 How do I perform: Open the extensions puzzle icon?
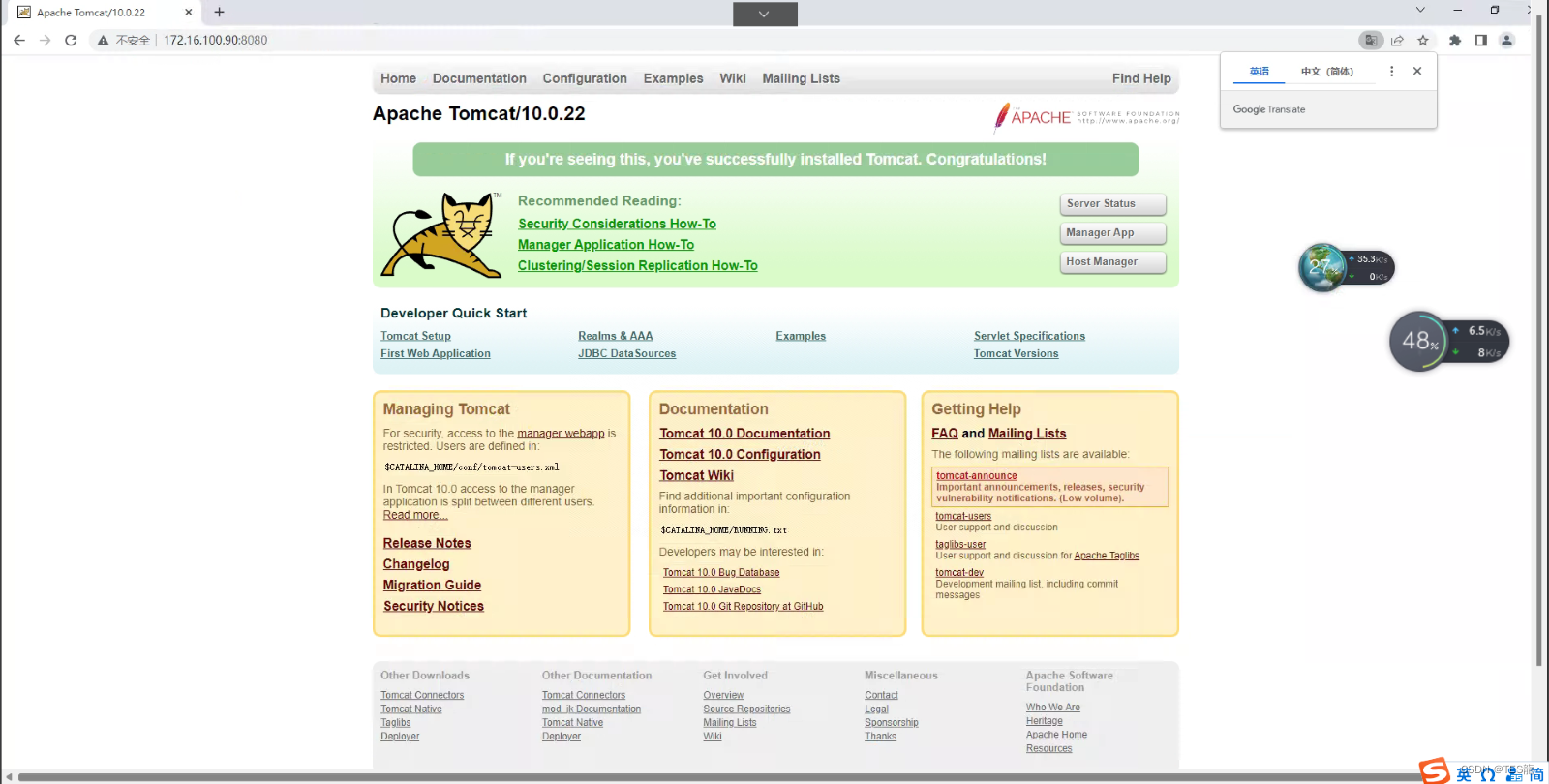pyautogui.click(x=1454, y=40)
